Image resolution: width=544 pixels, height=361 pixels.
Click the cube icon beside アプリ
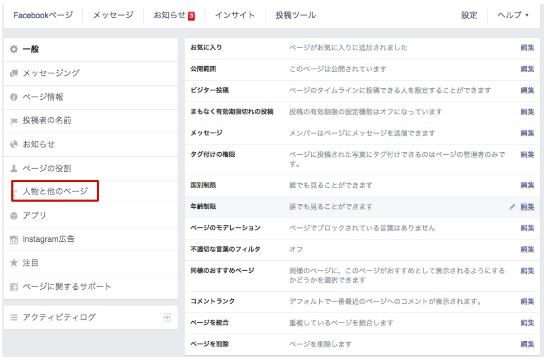click(14, 216)
